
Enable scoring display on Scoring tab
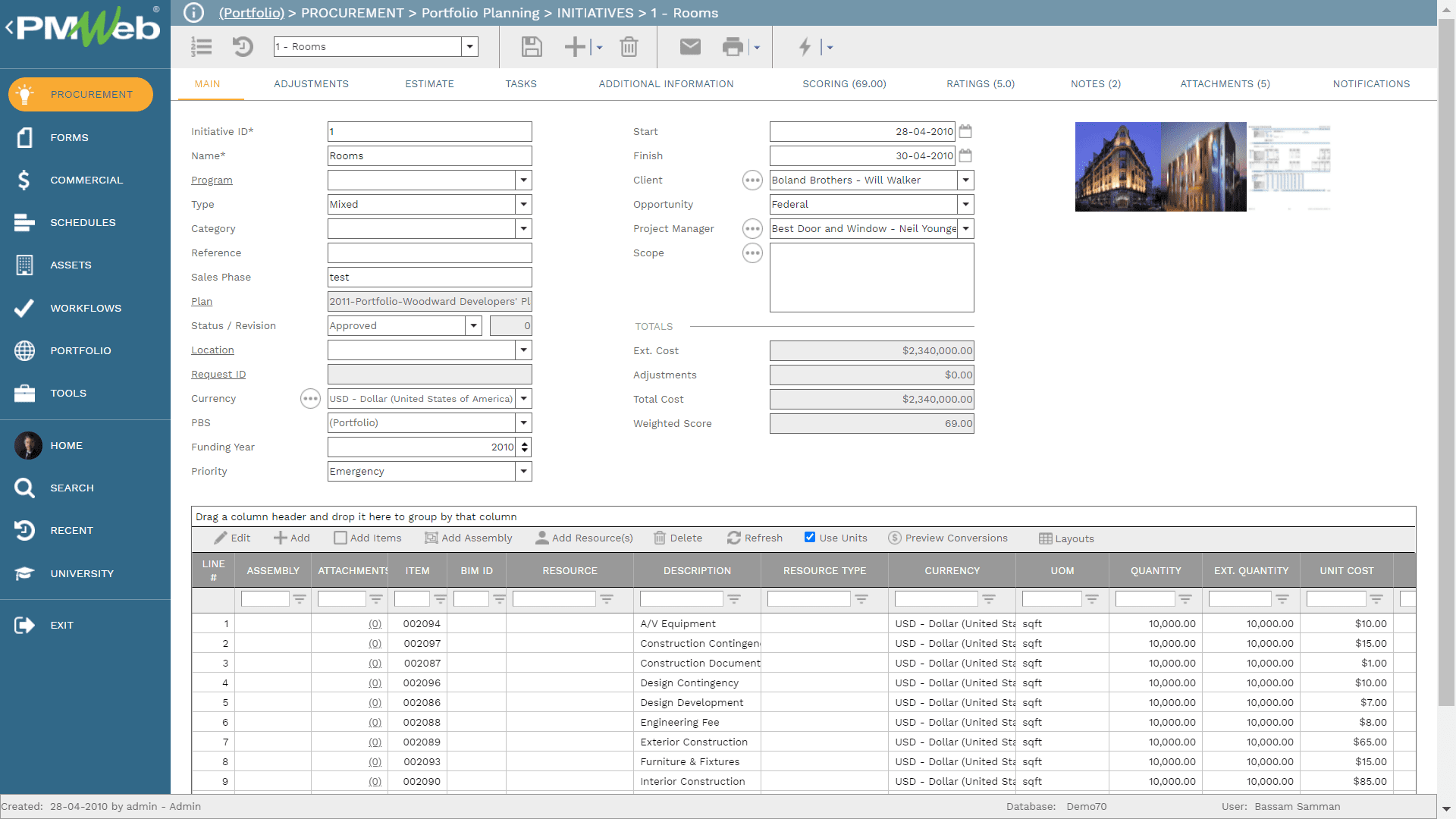pyautogui.click(x=843, y=83)
